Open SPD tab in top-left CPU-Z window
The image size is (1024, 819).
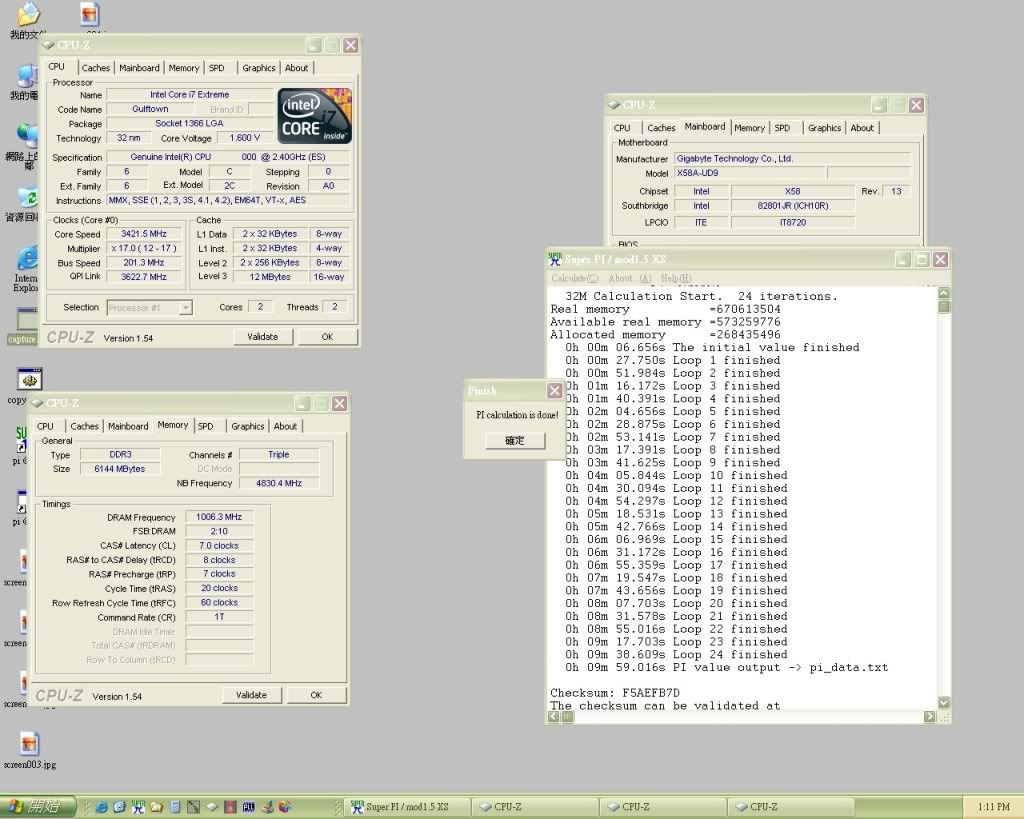tap(217, 68)
